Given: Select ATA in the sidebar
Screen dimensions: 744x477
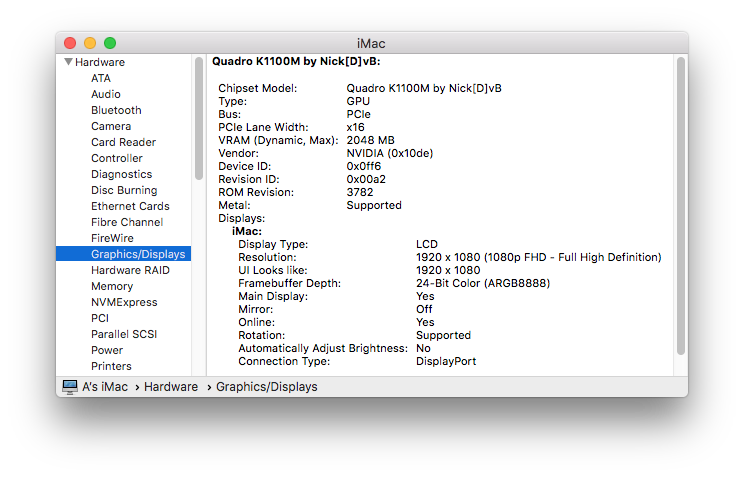Looking at the screenshot, I should (x=101, y=78).
